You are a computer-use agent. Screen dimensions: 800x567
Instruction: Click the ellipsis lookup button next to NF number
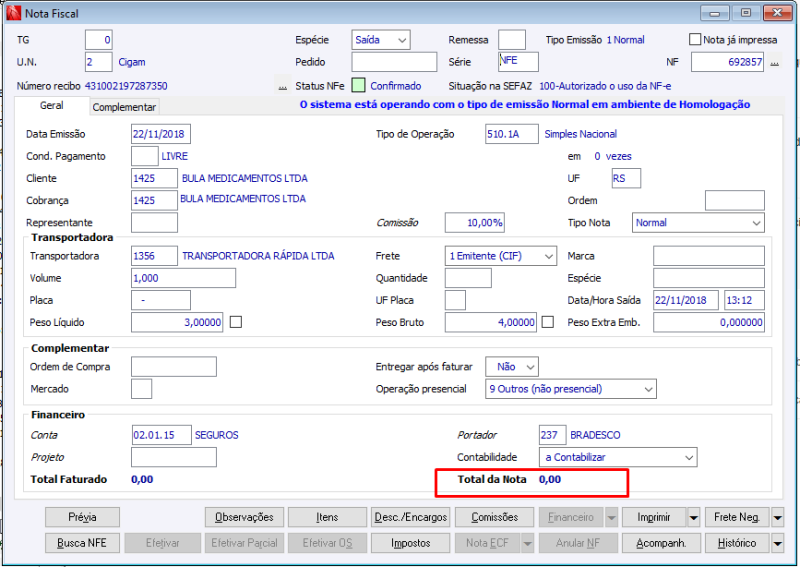pos(774,62)
